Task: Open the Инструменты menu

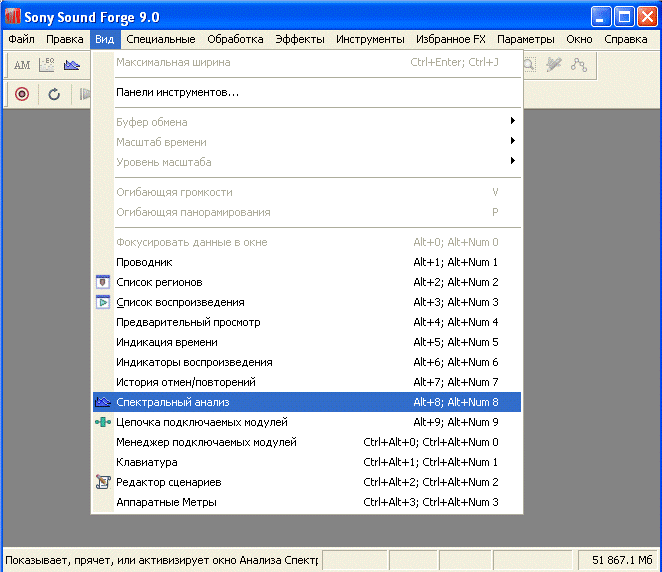Action: 370,39
